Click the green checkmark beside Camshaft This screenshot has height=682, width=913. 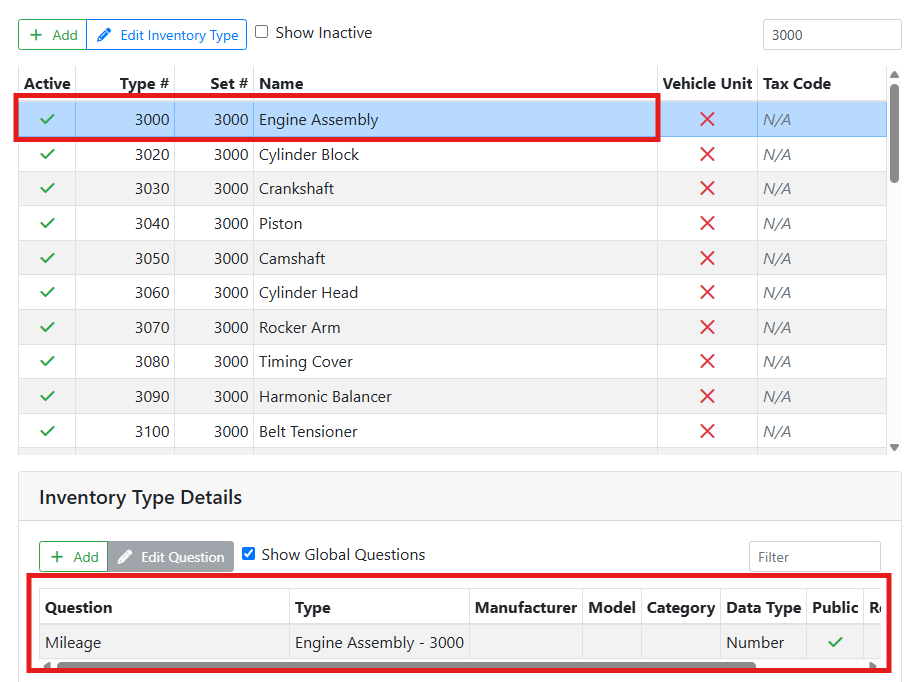47,258
